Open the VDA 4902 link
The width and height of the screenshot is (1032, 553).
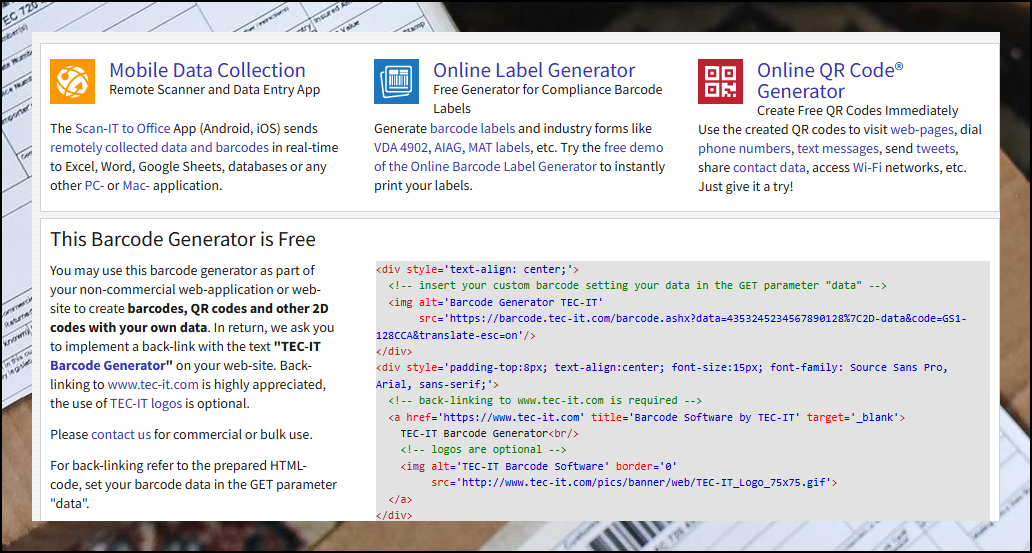(x=401, y=147)
